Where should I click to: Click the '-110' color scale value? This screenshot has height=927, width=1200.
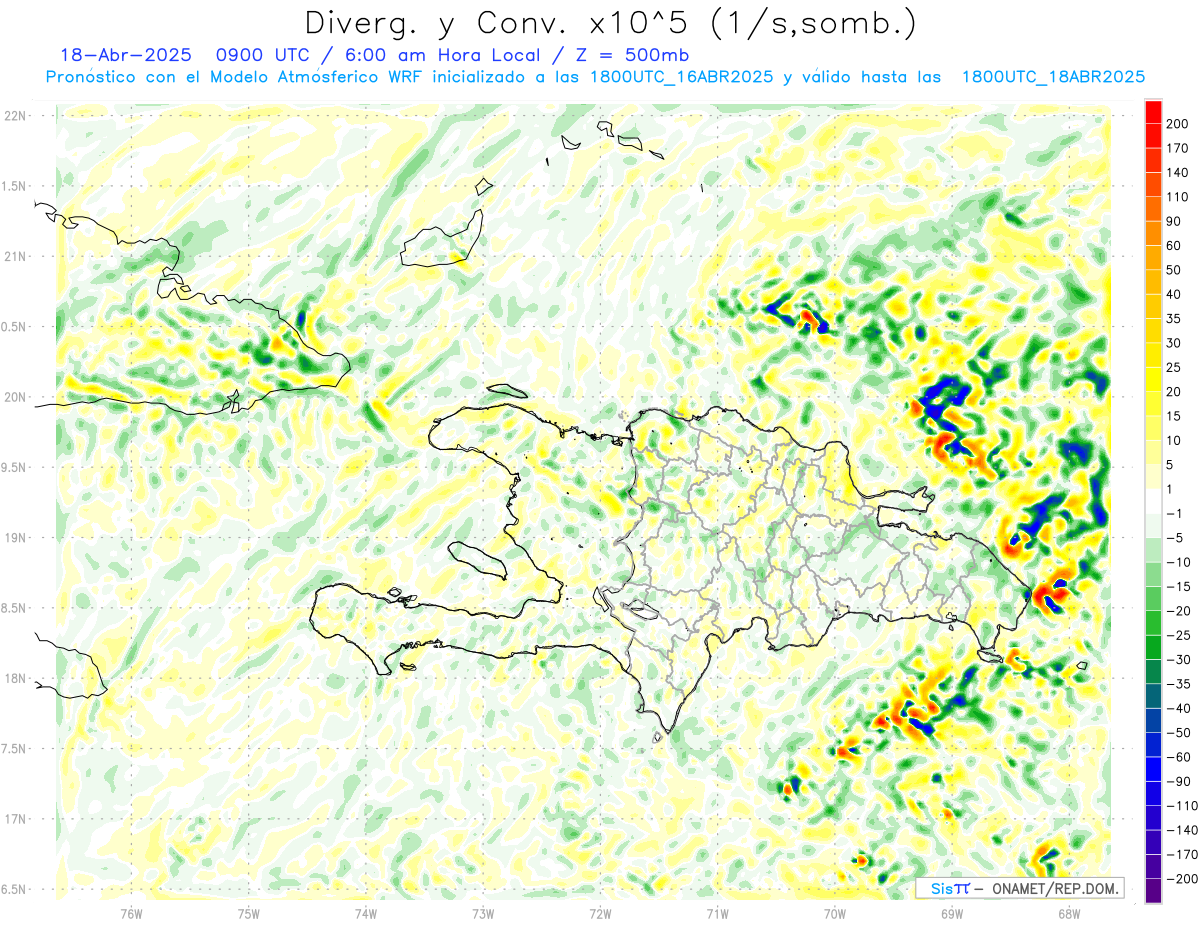(x=1184, y=806)
